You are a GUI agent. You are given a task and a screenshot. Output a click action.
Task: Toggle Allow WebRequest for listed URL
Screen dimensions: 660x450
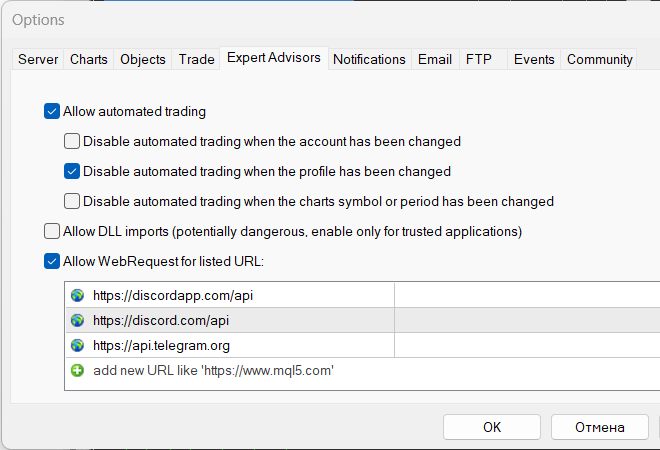(52, 261)
